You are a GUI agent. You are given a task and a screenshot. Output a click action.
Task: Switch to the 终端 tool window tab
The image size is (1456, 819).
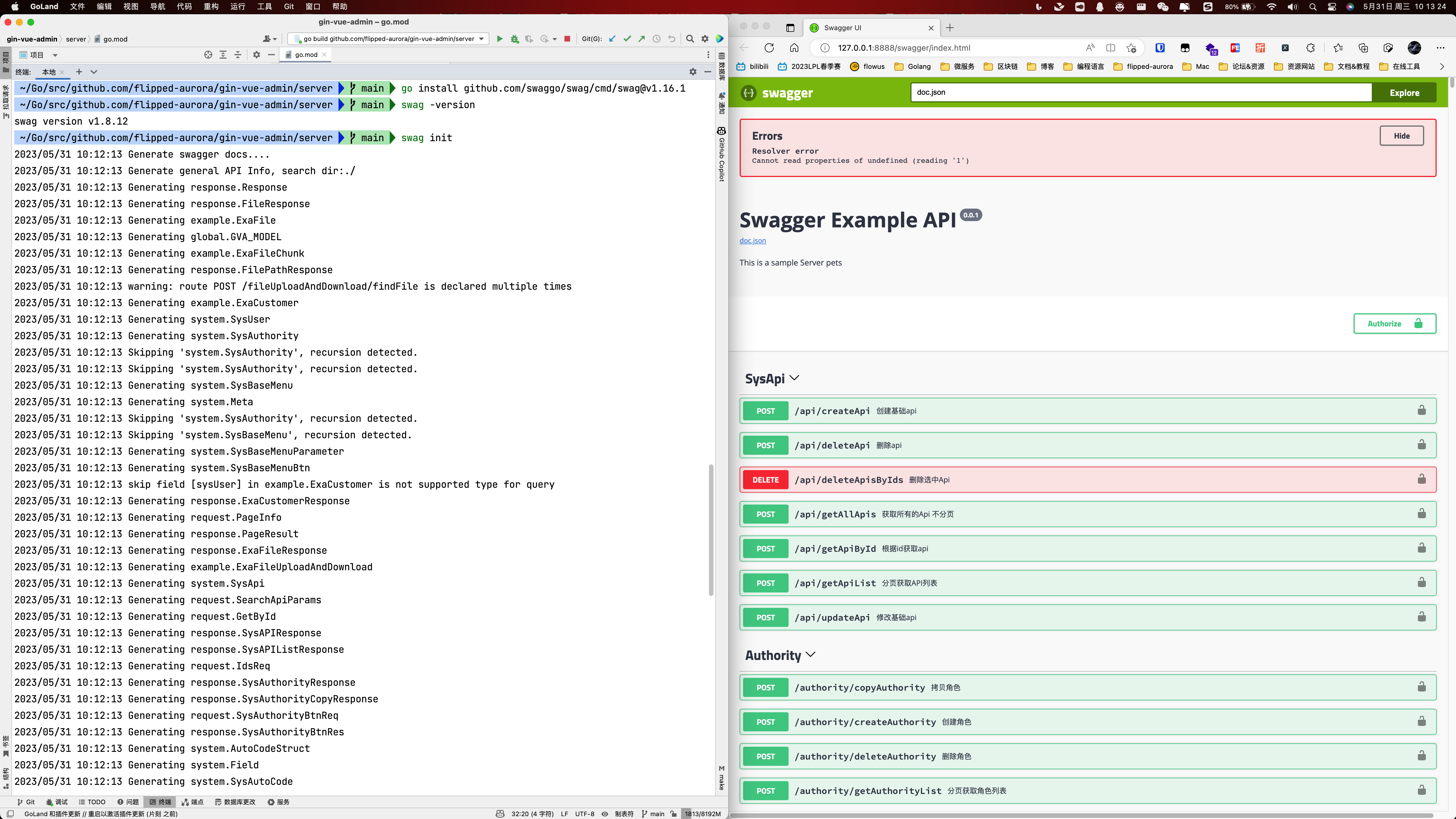[x=160, y=801]
